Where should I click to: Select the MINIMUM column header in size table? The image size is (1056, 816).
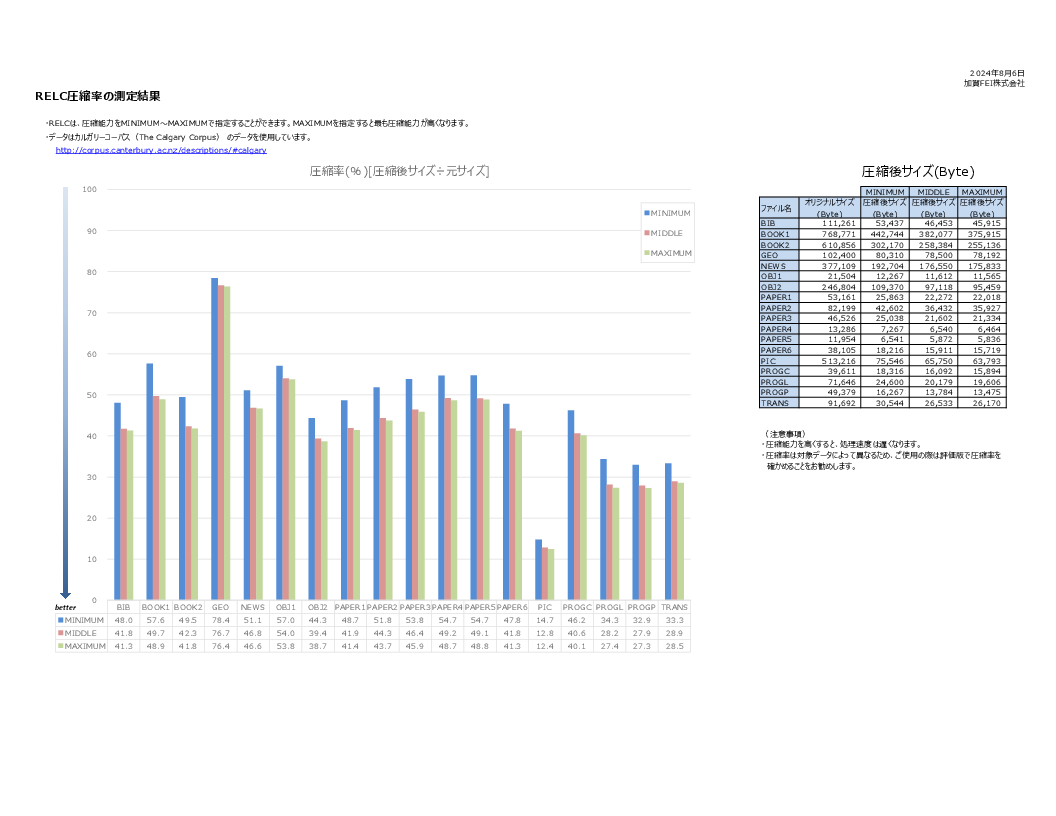(x=885, y=191)
